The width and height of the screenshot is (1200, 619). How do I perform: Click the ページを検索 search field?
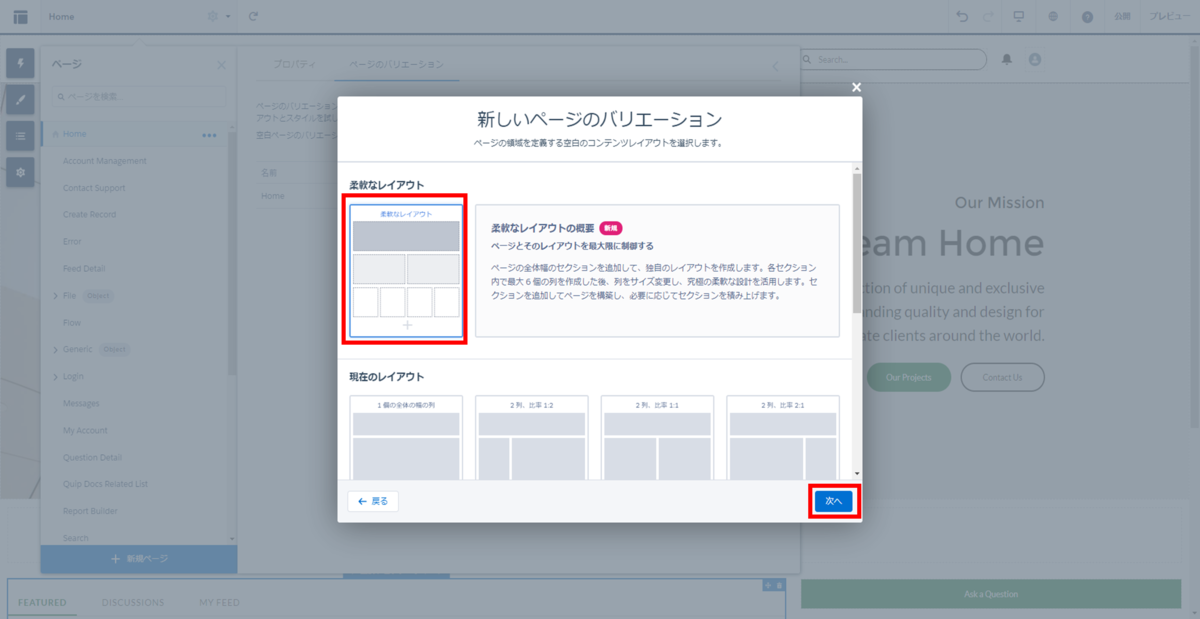[139, 96]
